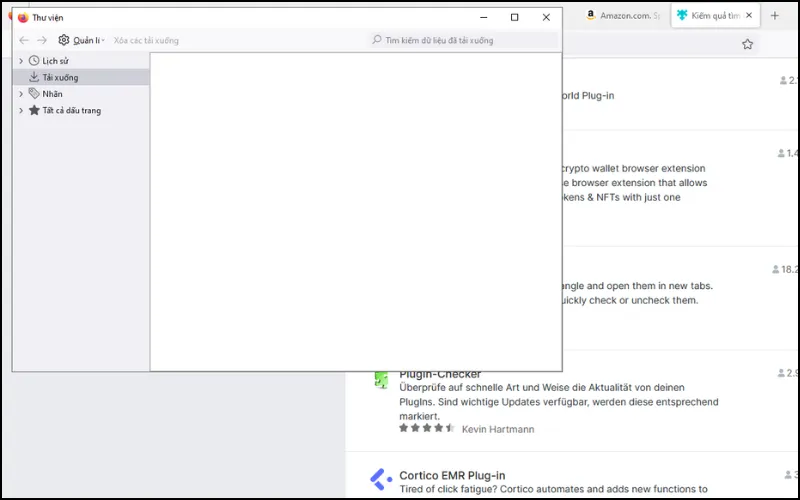Click the star icon beside Tất cả dấu trang

pyautogui.click(x=34, y=110)
